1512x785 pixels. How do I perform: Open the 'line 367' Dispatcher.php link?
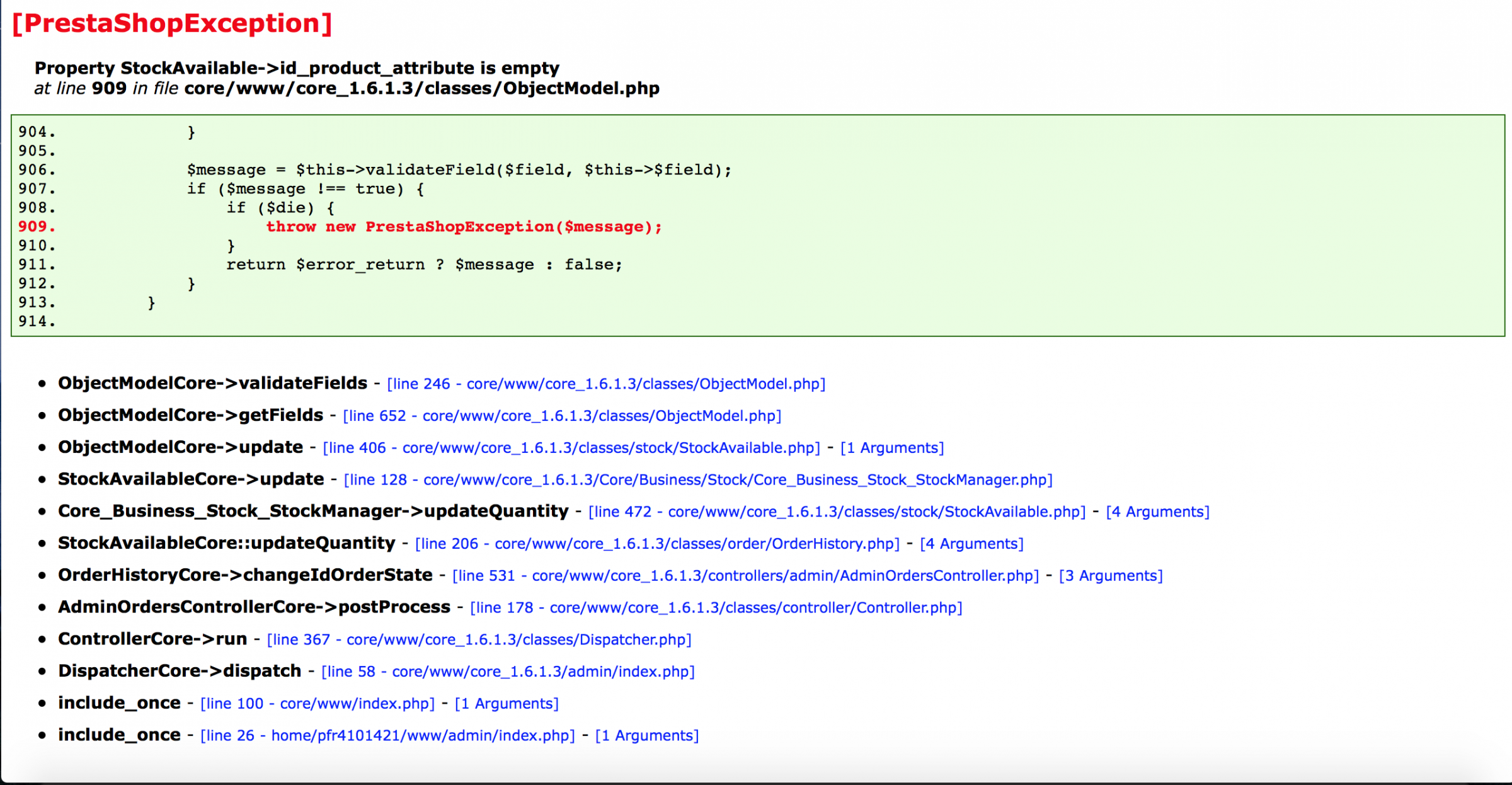pyautogui.click(x=479, y=640)
